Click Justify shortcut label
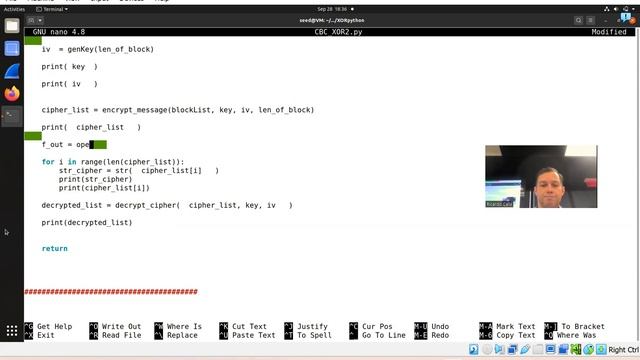The image size is (640, 360). point(312,327)
